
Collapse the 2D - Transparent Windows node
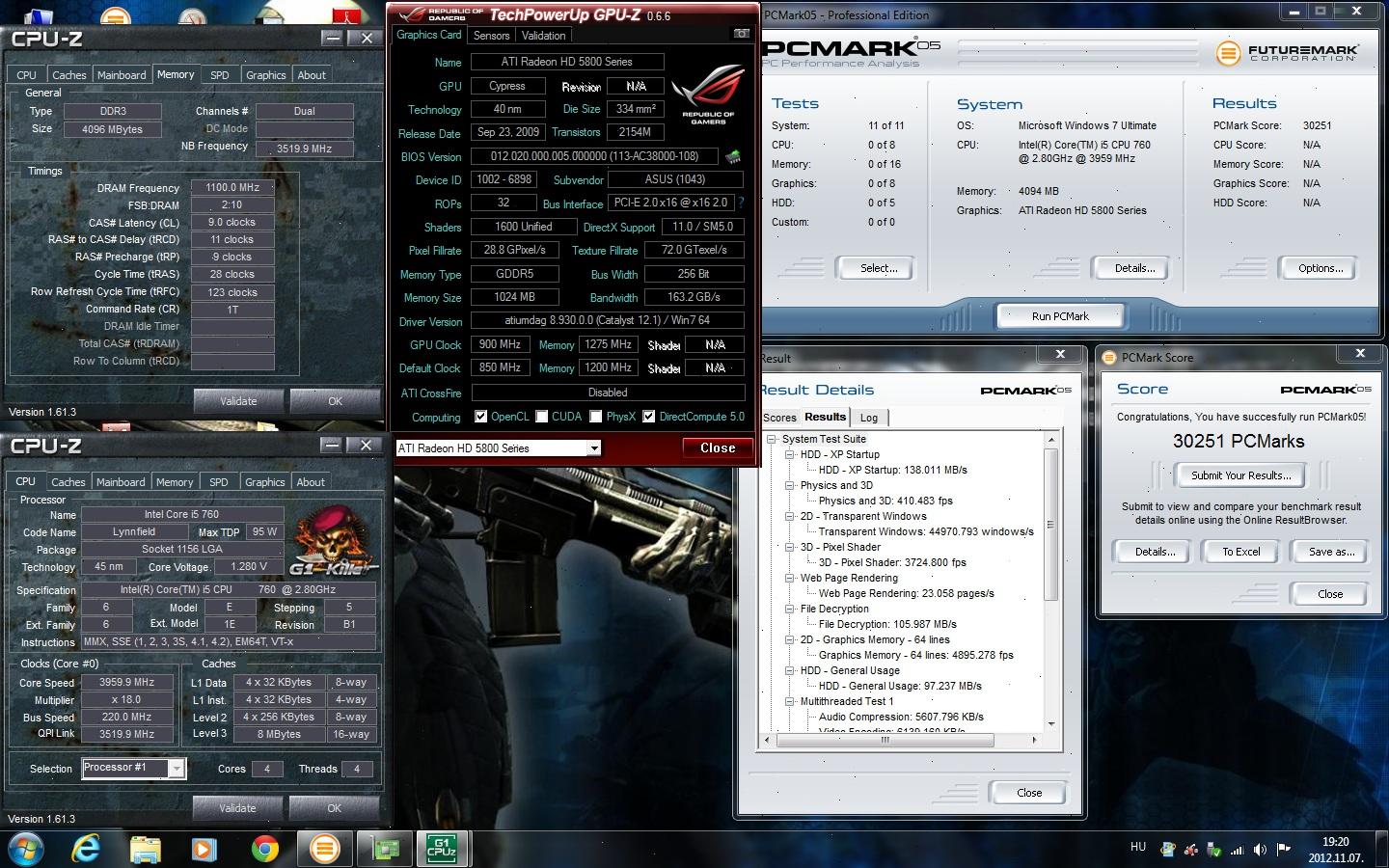pos(789,516)
